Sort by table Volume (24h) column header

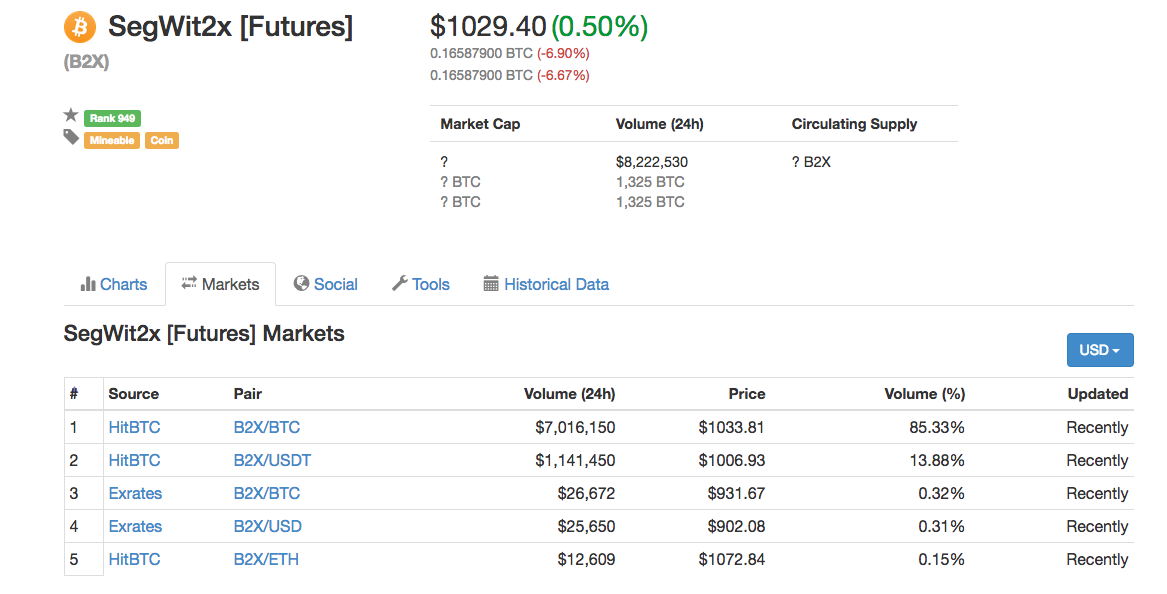pyautogui.click(x=569, y=394)
